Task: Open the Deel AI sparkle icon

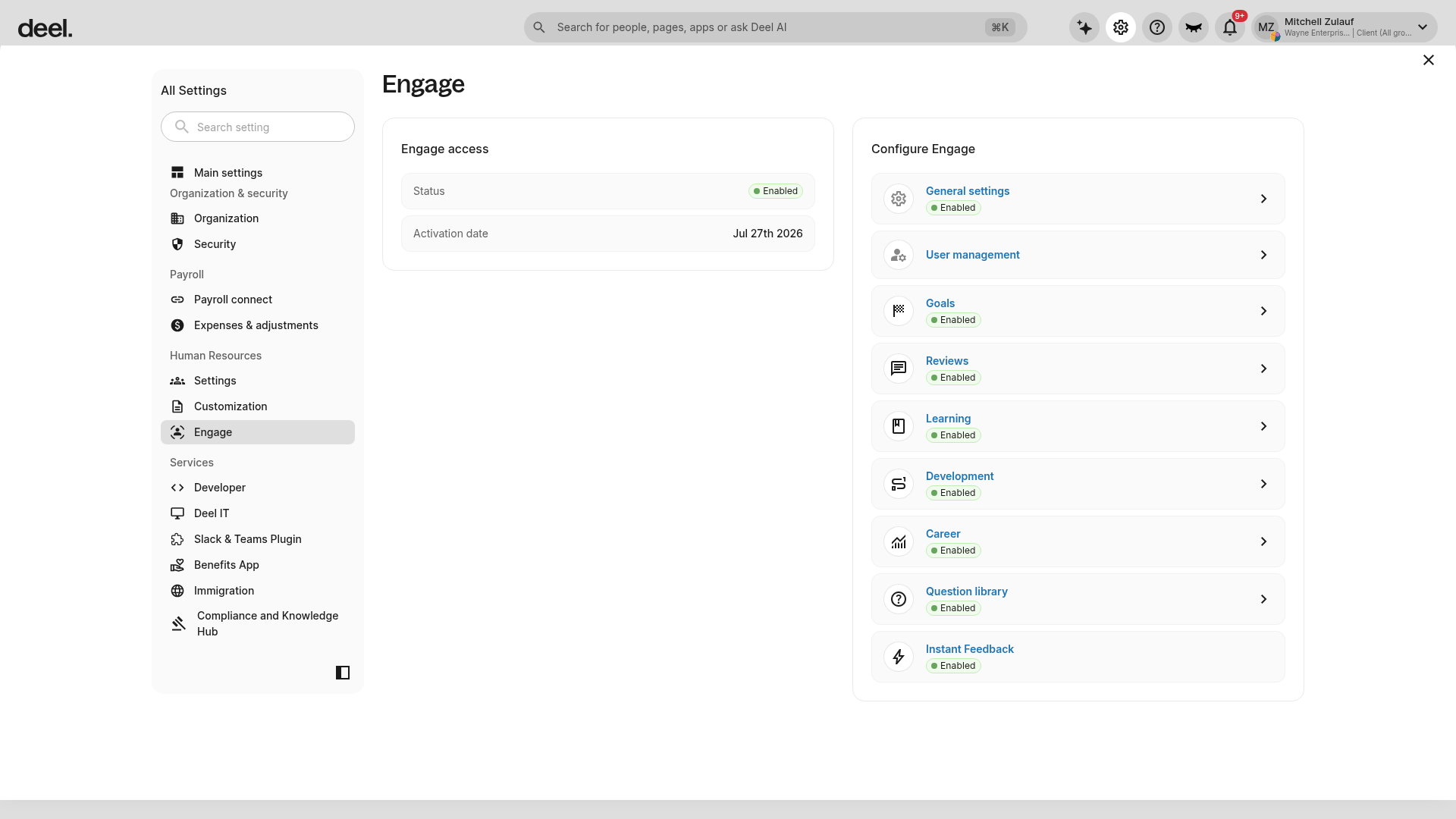Action: coord(1084,27)
